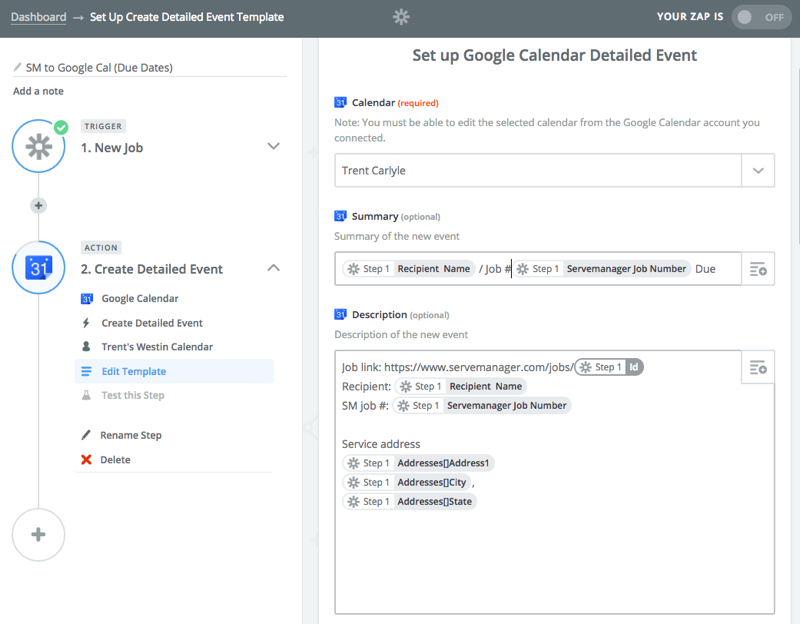Click the plus icon between the two steps
800x624 pixels.
[x=38, y=205]
